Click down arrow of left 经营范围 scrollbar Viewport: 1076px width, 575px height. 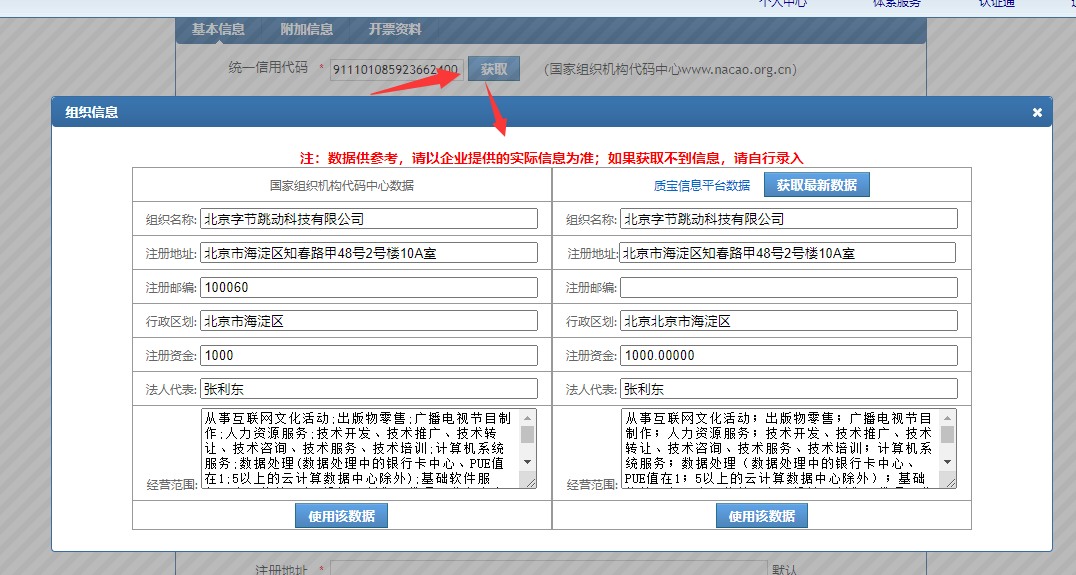tap(528, 462)
